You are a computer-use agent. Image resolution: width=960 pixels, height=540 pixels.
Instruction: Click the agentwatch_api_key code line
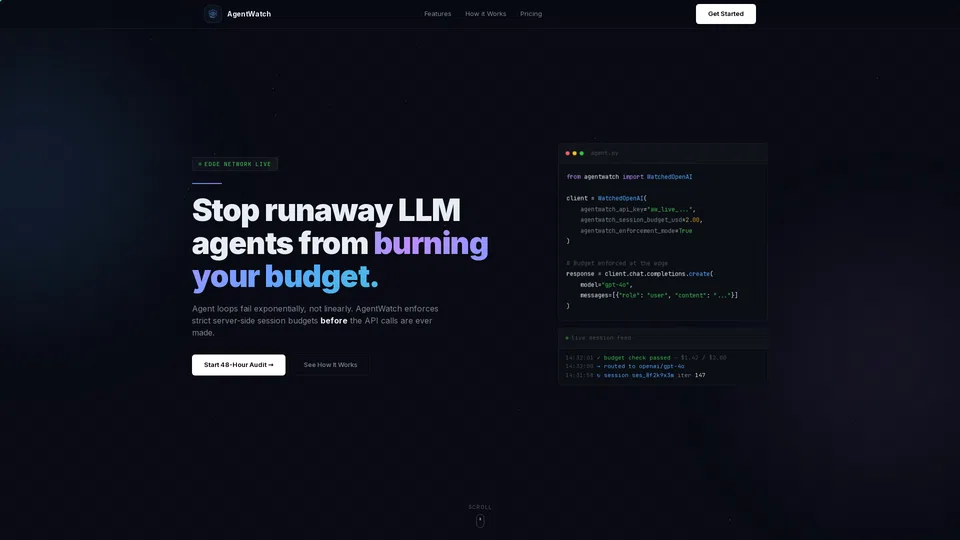coord(637,209)
